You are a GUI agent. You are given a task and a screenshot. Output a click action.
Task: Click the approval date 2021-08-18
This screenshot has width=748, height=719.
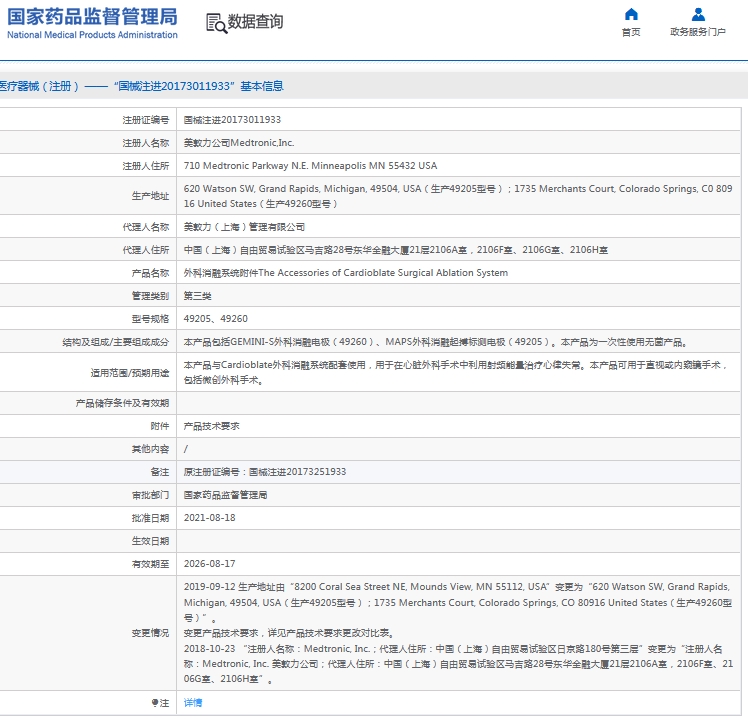coord(209,518)
